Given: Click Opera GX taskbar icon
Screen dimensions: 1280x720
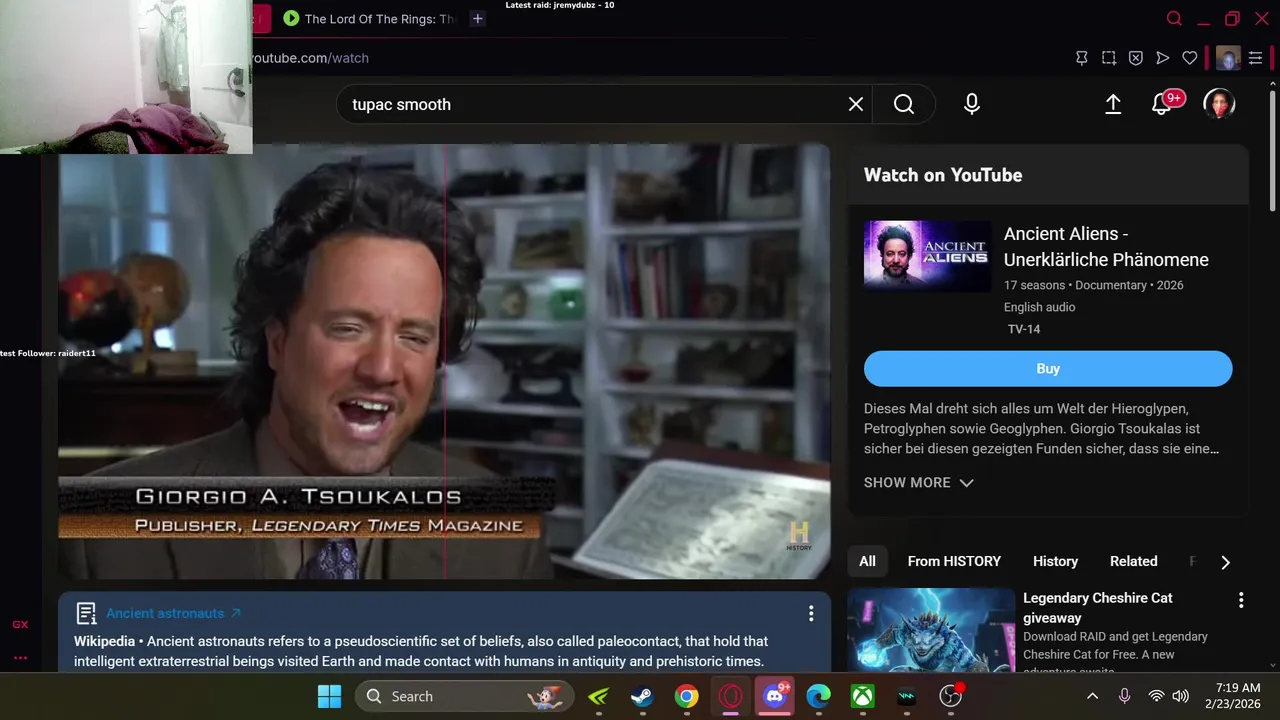Looking at the screenshot, I should 730,696.
